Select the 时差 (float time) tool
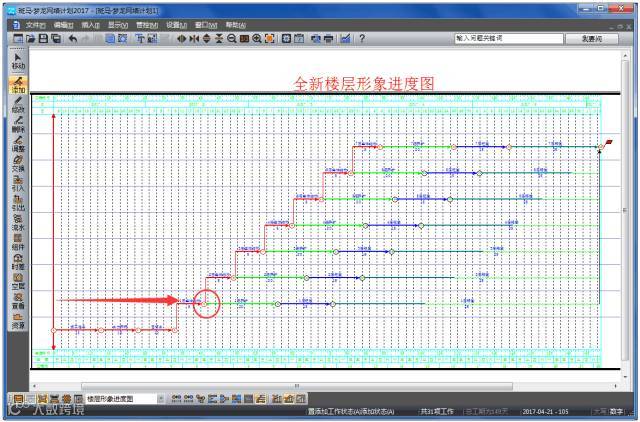 [18, 262]
